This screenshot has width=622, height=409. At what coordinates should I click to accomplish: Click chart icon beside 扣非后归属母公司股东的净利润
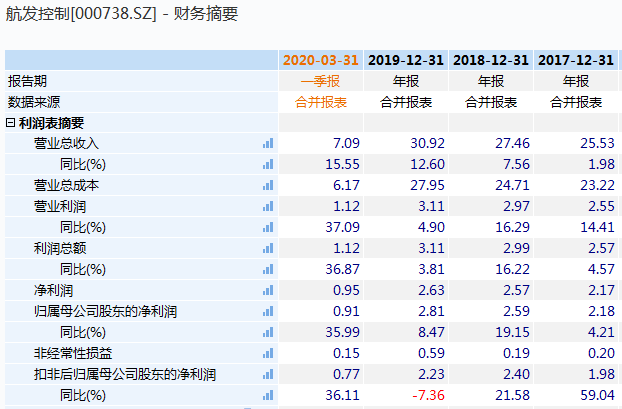pyautogui.click(x=268, y=374)
